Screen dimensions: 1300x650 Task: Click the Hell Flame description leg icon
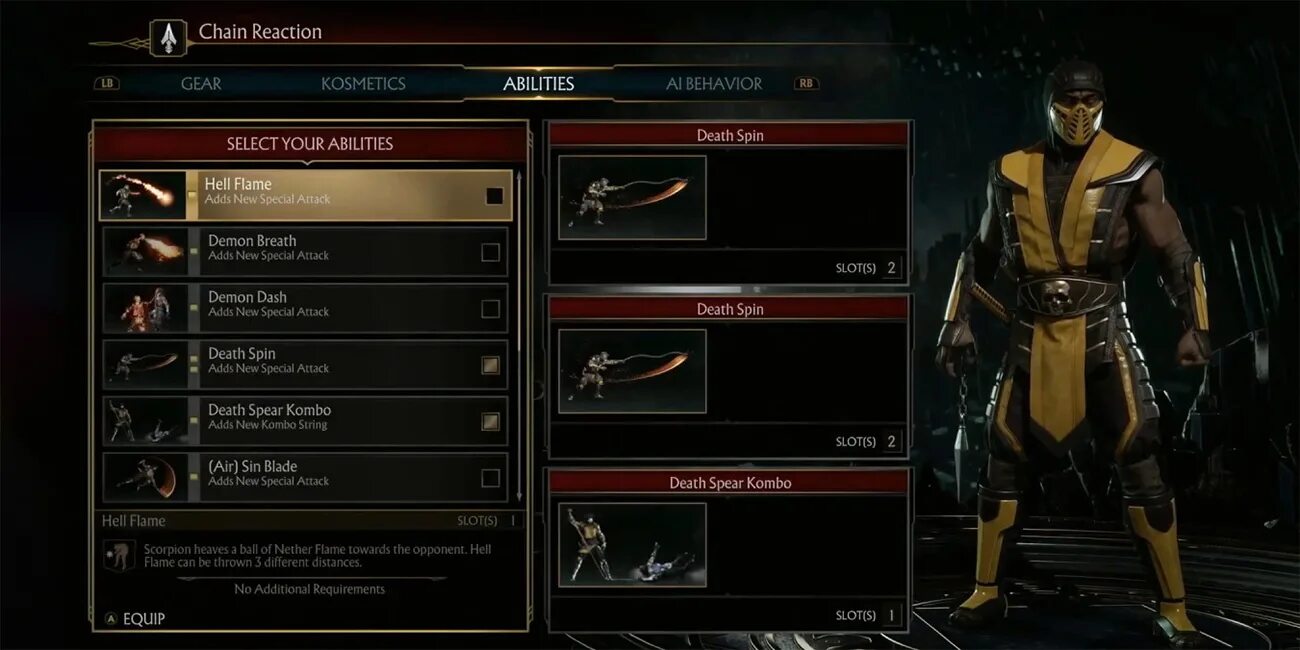120,555
